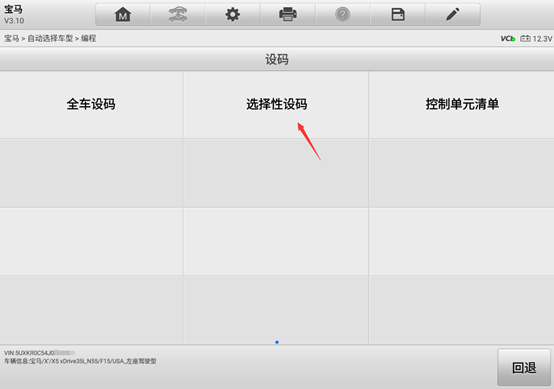The image size is (554, 389).
Task: Open 控制单元清单 option
Action: [462, 105]
